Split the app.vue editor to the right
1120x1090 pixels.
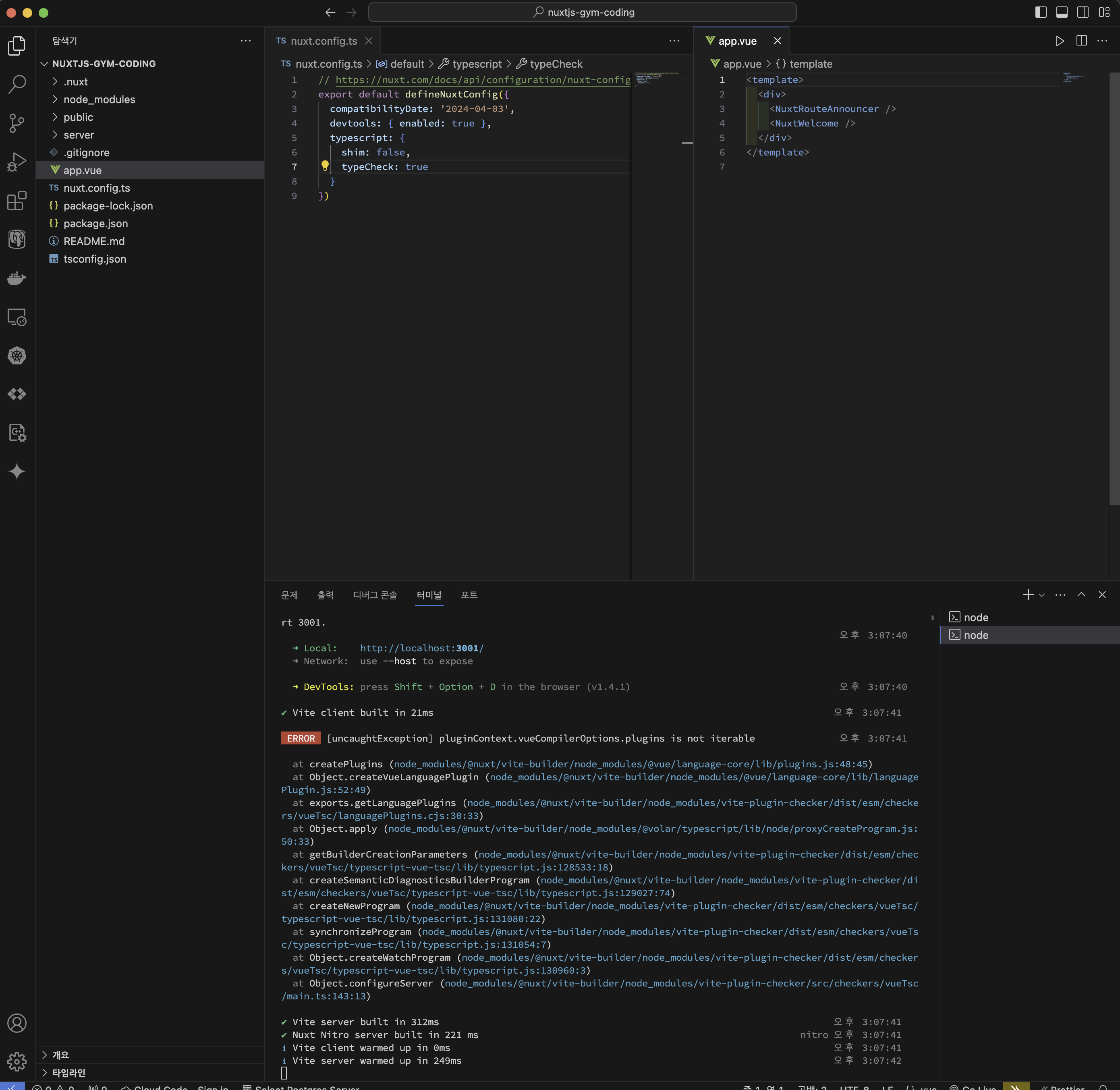click(x=1081, y=41)
